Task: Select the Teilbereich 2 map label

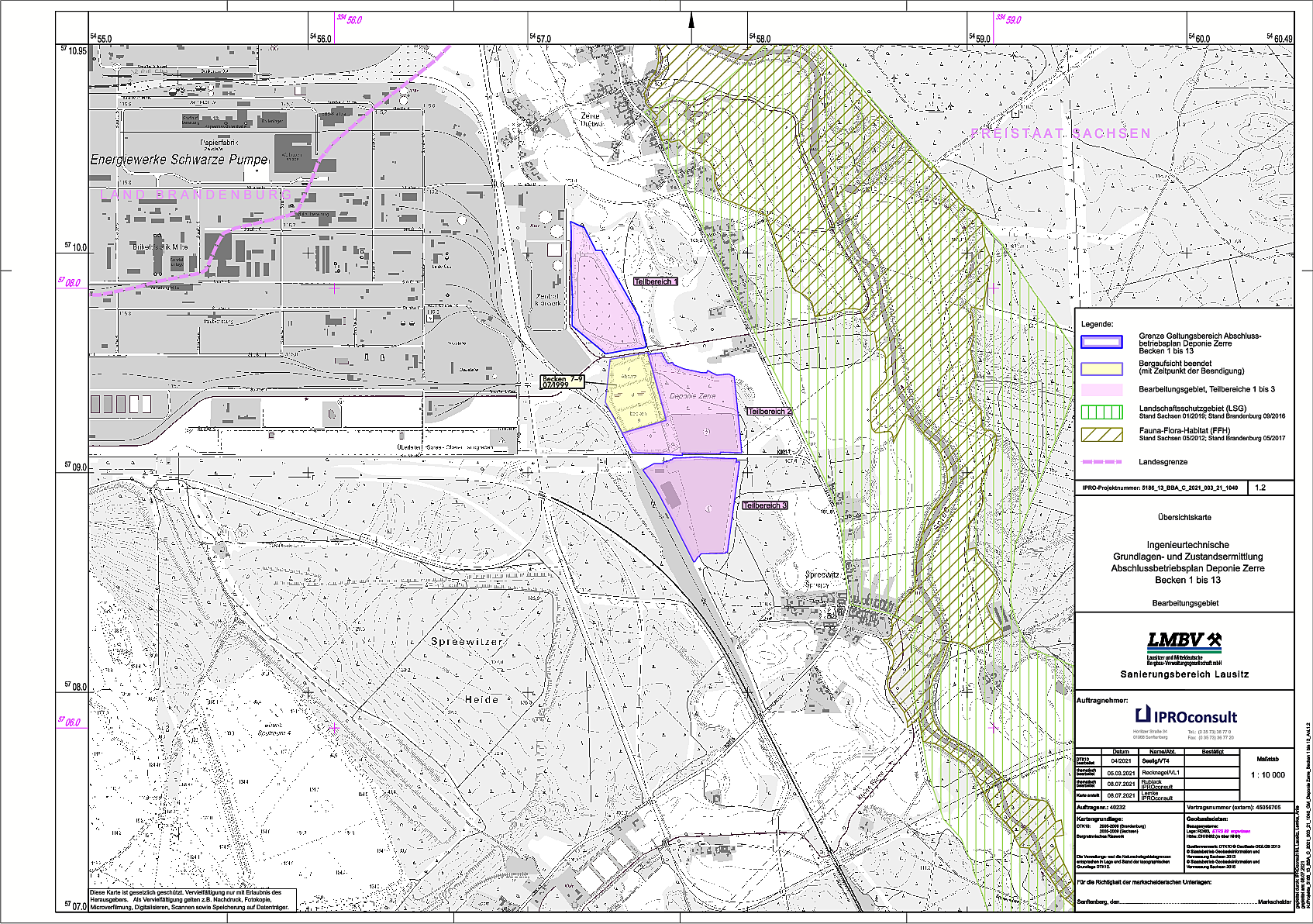Action: [769, 412]
